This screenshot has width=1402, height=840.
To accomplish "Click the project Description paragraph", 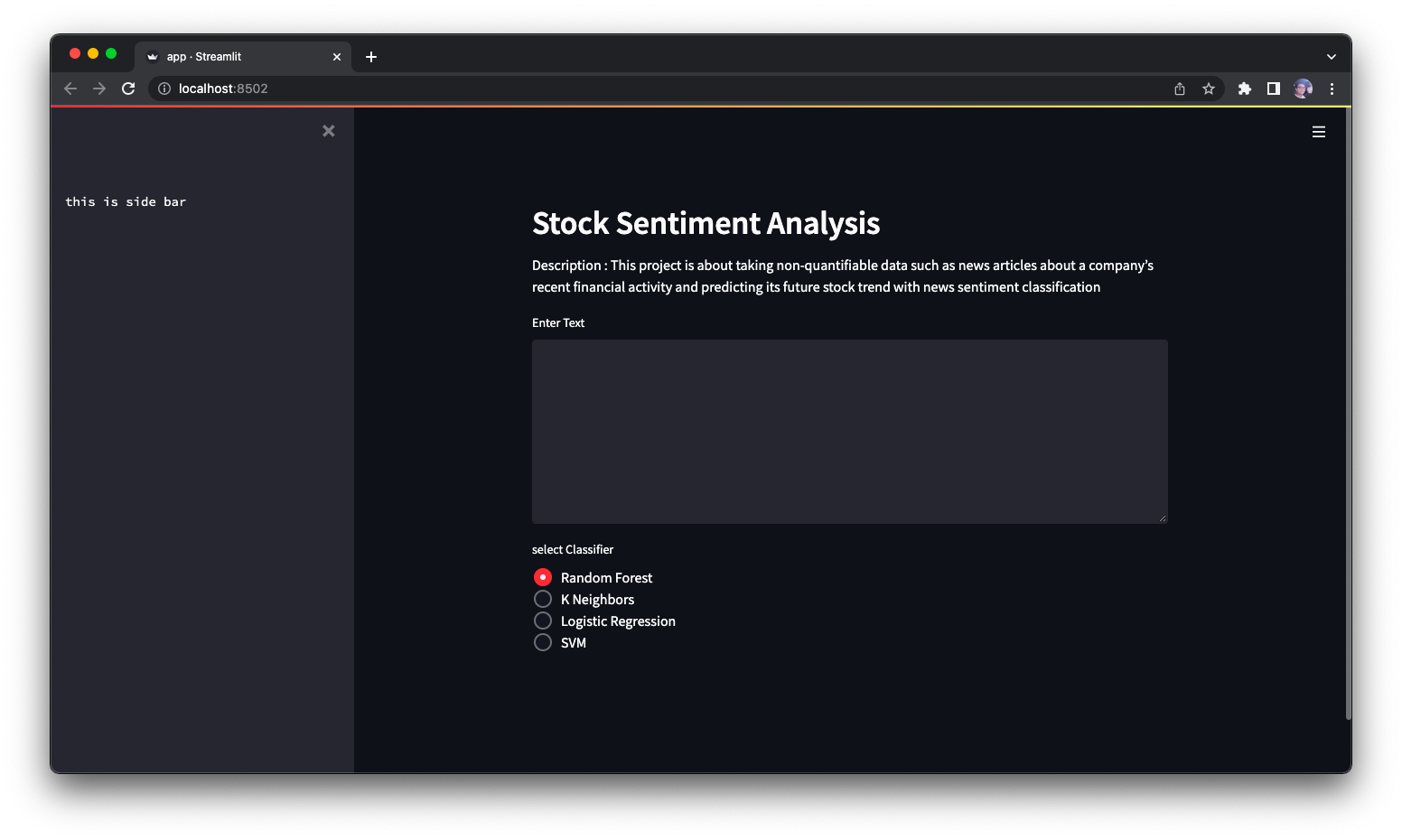I will click(x=843, y=276).
